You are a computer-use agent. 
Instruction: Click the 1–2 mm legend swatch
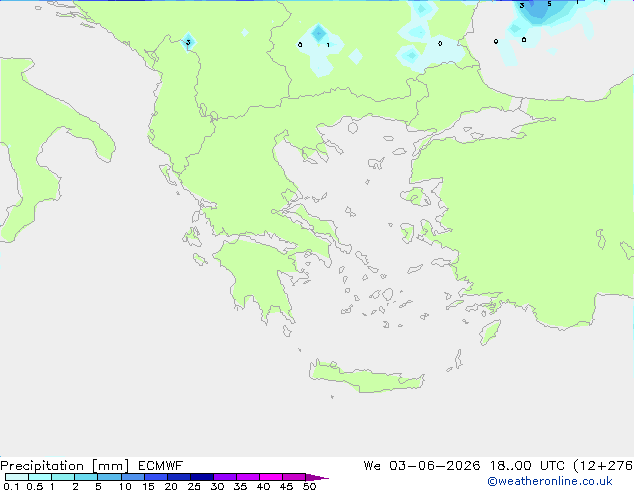coord(63,477)
